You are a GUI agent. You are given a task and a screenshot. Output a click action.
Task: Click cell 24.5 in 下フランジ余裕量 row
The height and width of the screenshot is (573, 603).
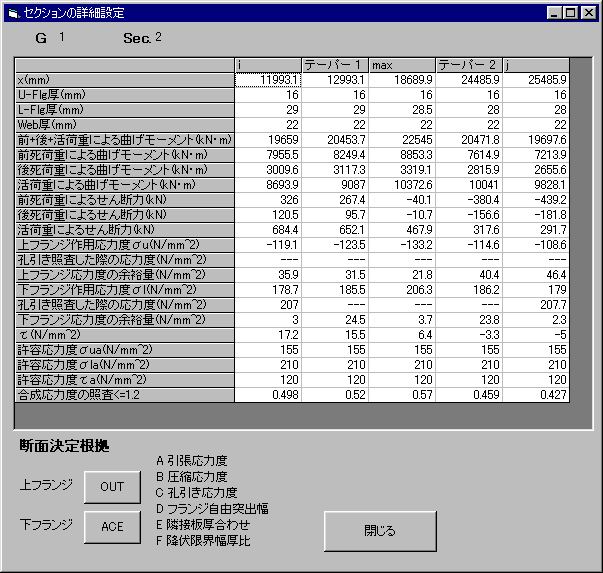tap(335, 320)
